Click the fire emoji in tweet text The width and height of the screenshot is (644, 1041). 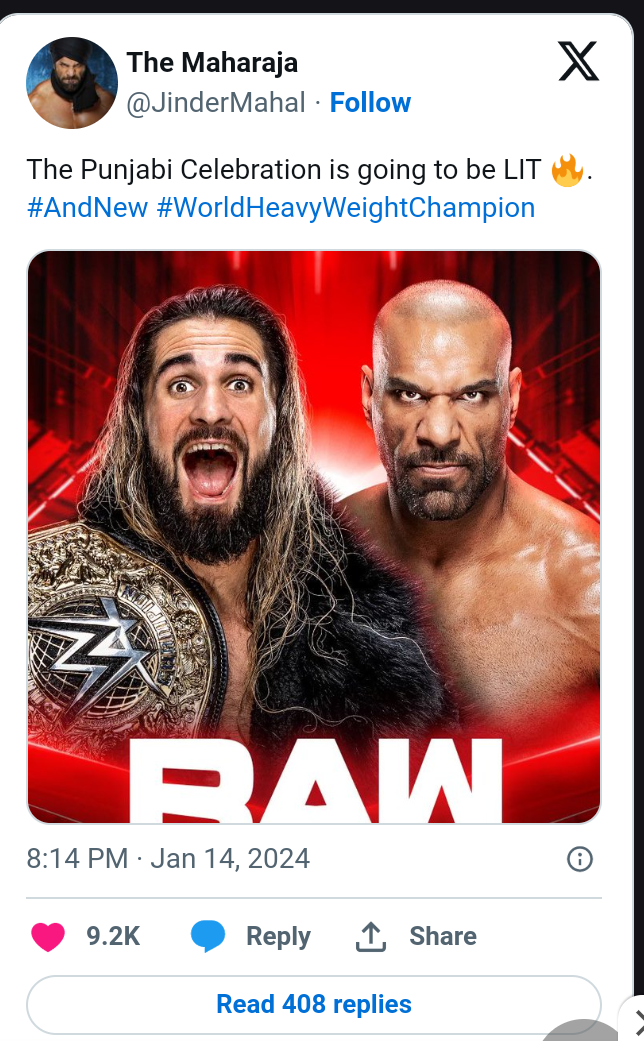click(567, 171)
